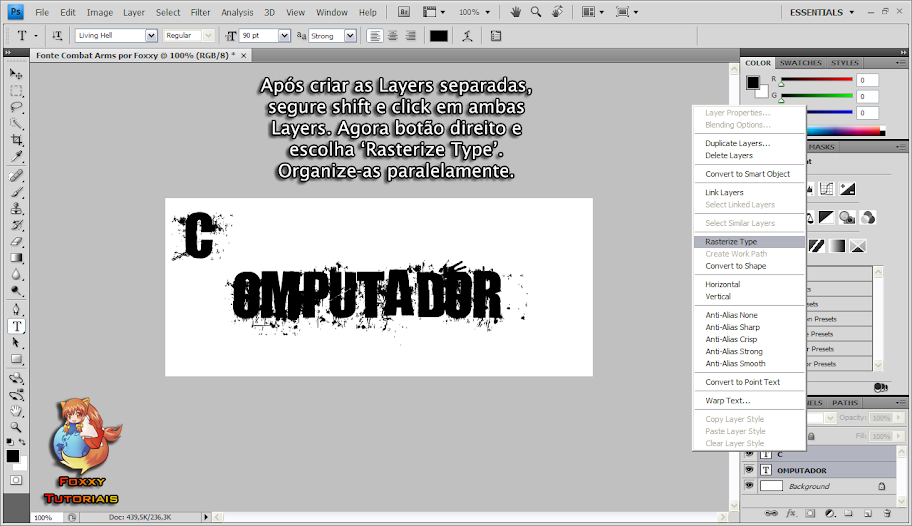The width and height of the screenshot is (912, 526).
Task: Switch to the Swatches tab
Action: pos(801,63)
